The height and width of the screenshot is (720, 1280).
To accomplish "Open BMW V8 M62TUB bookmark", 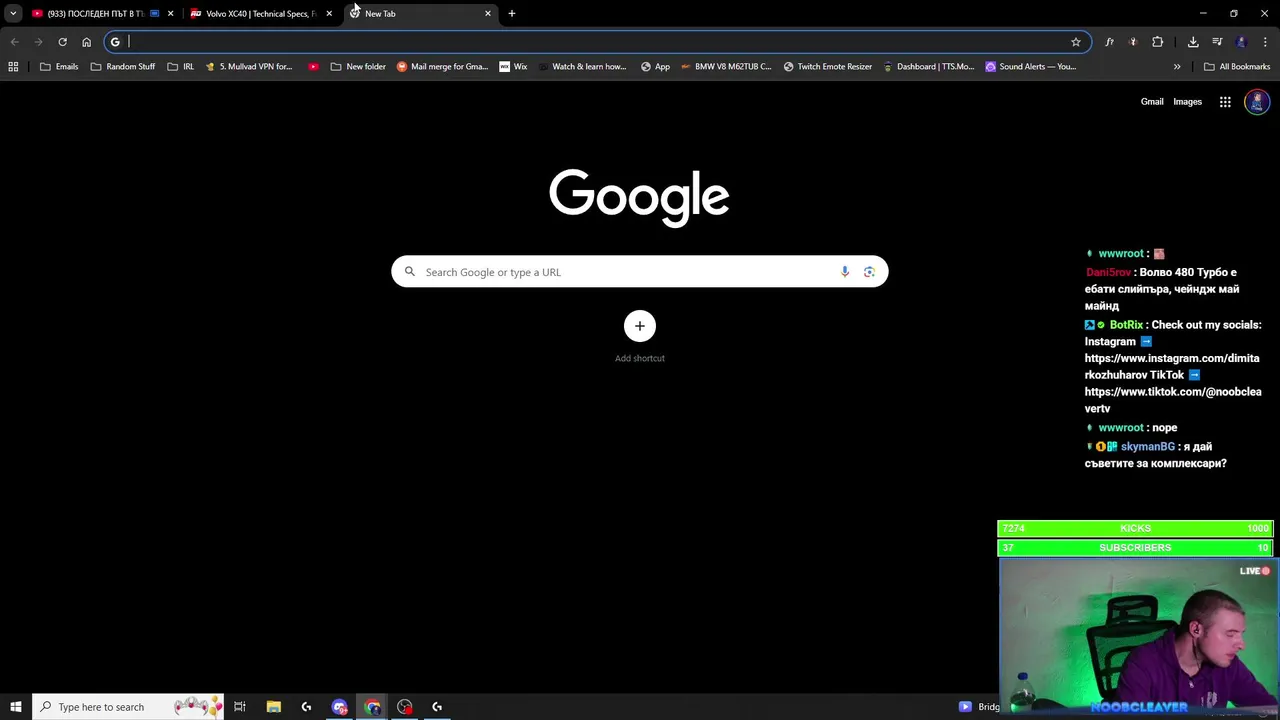I will 726,67.
